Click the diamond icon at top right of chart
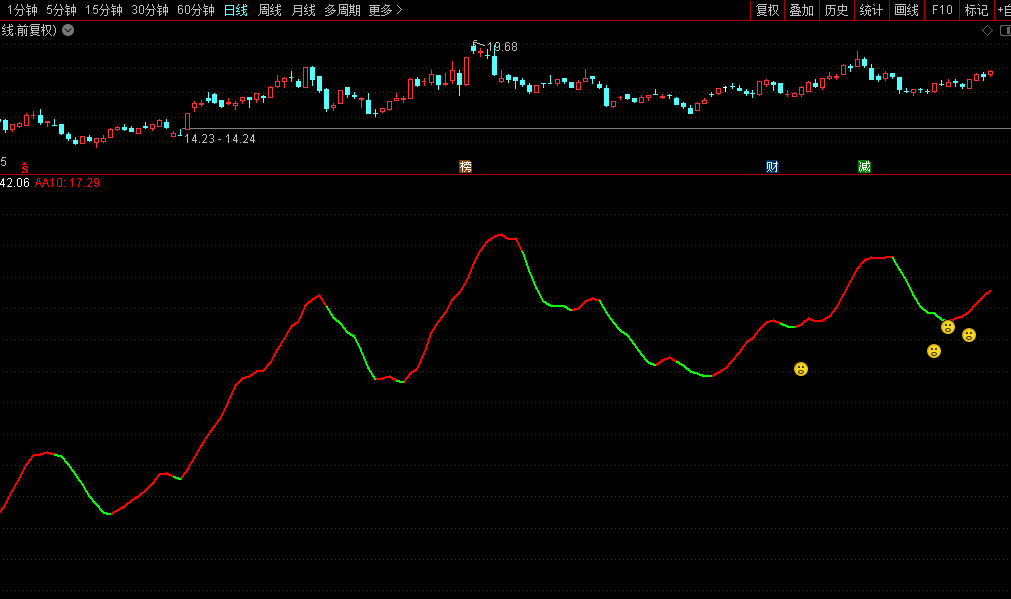Image resolution: width=1011 pixels, height=599 pixels. pyautogui.click(x=987, y=30)
